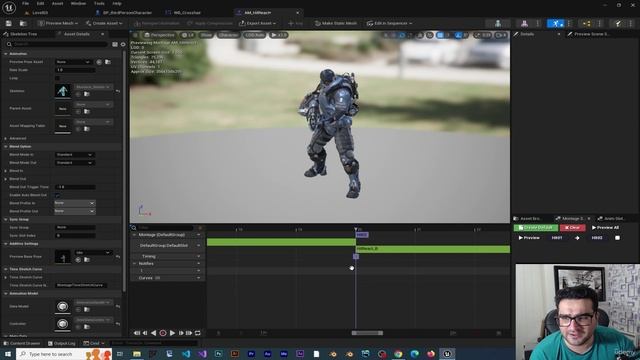Image resolution: width=640 pixels, height=360 pixels.
Task: Click Browse to asset icon beside Save
Action: click(23, 23)
